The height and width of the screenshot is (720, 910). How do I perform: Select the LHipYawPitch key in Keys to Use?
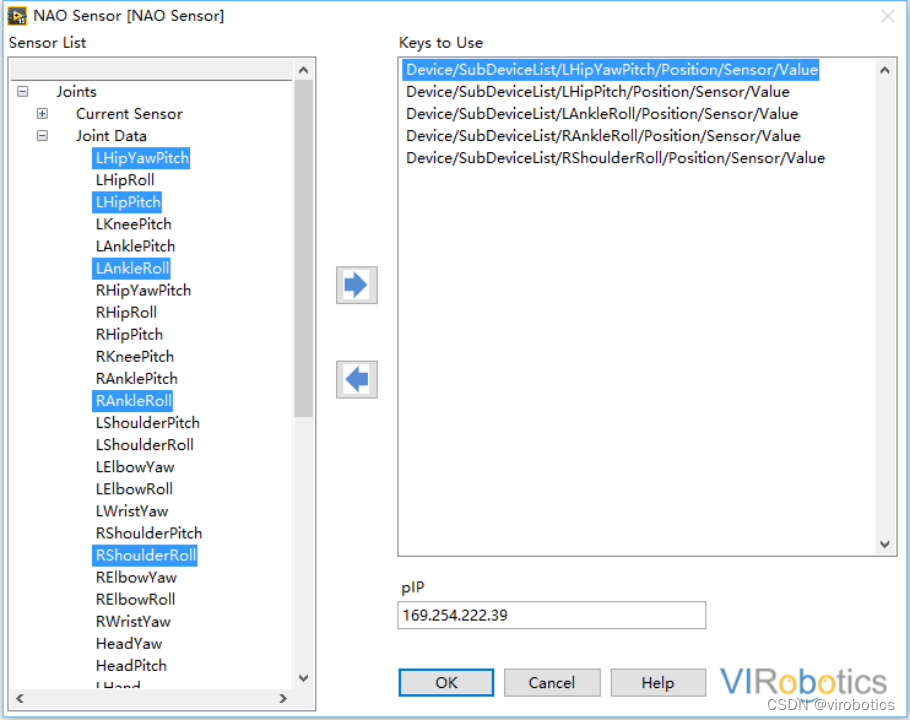611,70
